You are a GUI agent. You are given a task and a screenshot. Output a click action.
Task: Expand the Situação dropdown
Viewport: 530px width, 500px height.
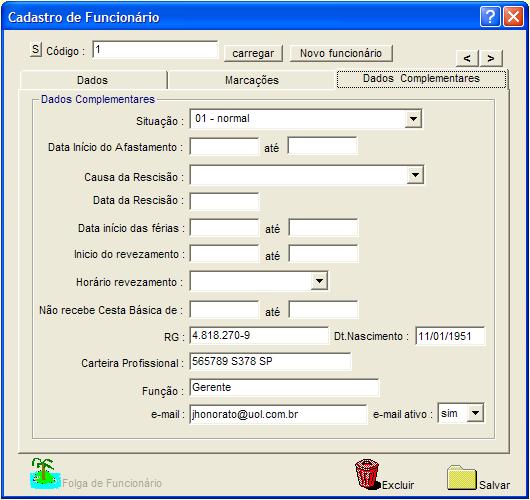pyautogui.click(x=413, y=119)
